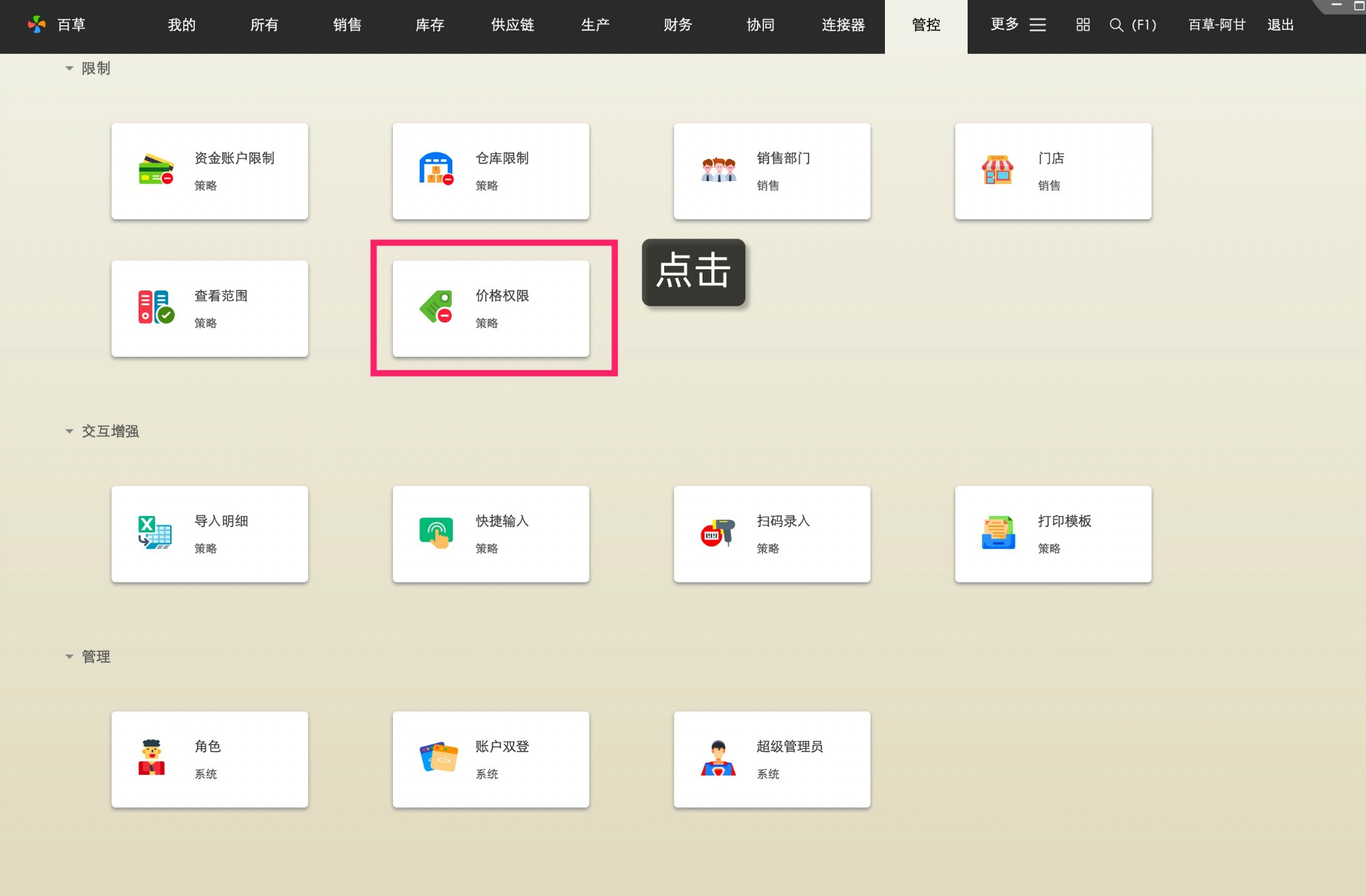Switch to the 财务 menu tab

click(x=677, y=25)
